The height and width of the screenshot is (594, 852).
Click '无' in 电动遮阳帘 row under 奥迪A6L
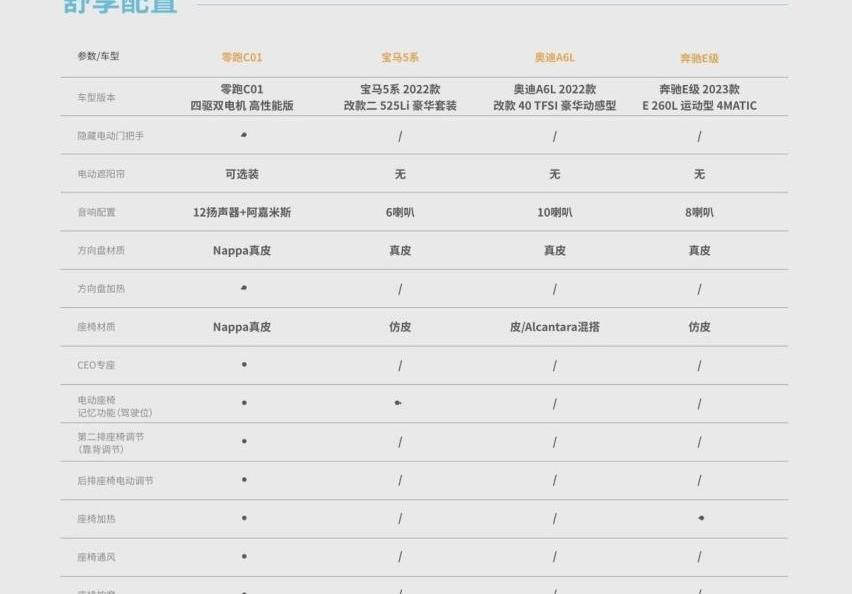(x=555, y=174)
